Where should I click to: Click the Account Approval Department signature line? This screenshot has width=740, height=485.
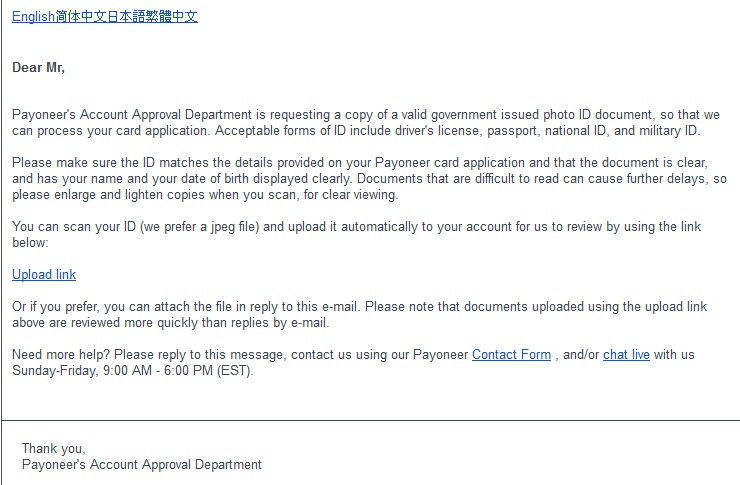(142, 465)
